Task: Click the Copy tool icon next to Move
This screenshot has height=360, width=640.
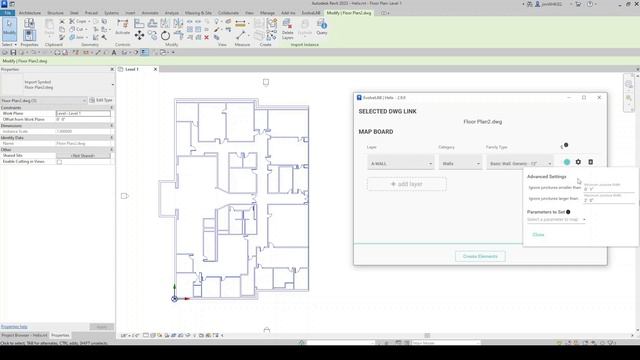Action: 152,36
